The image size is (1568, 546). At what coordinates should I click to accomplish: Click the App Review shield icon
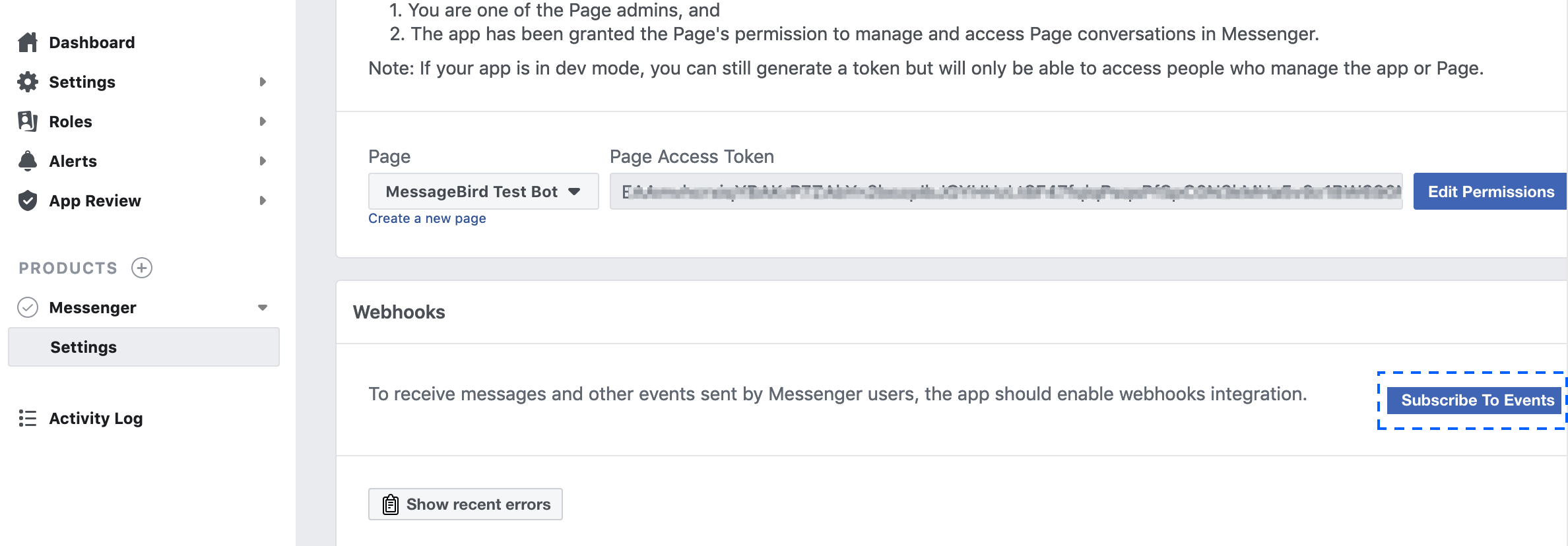pos(28,200)
